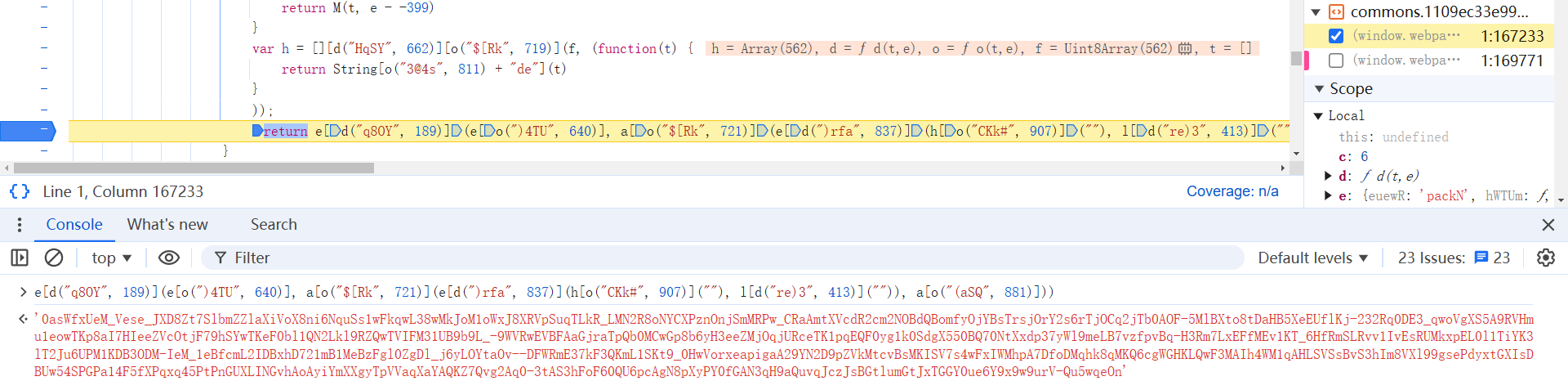Click the Line 1, Column 167233 status text

(x=123, y=191)
